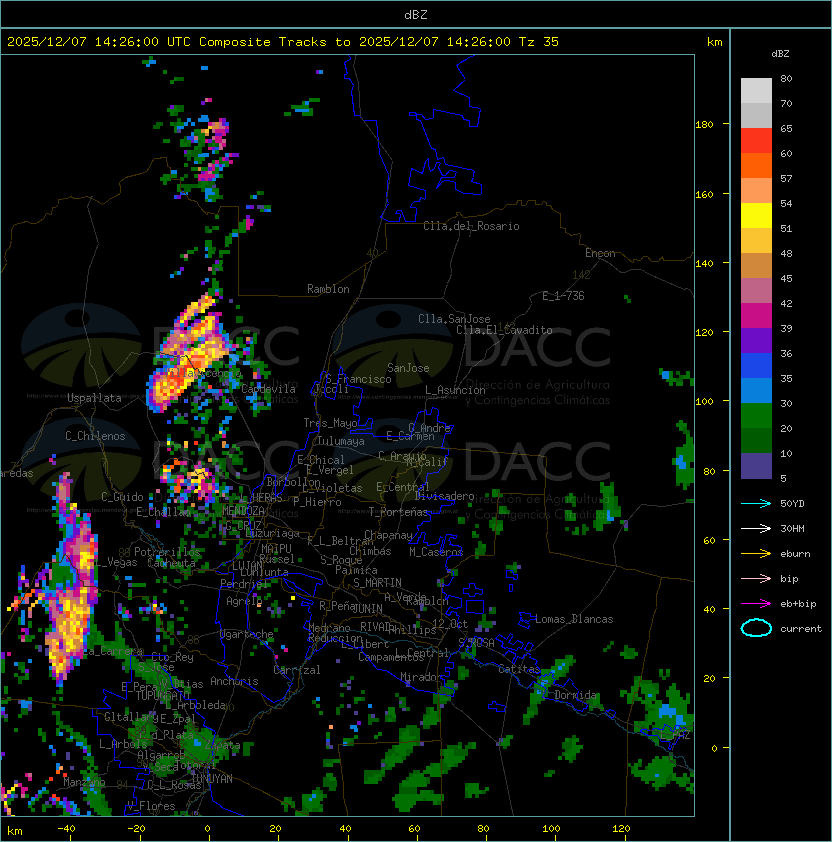The height and width of the screenshot is (842, 832).
Task: Select the light blue 30-35 dBZ swatch
Action: coord(756,391)
